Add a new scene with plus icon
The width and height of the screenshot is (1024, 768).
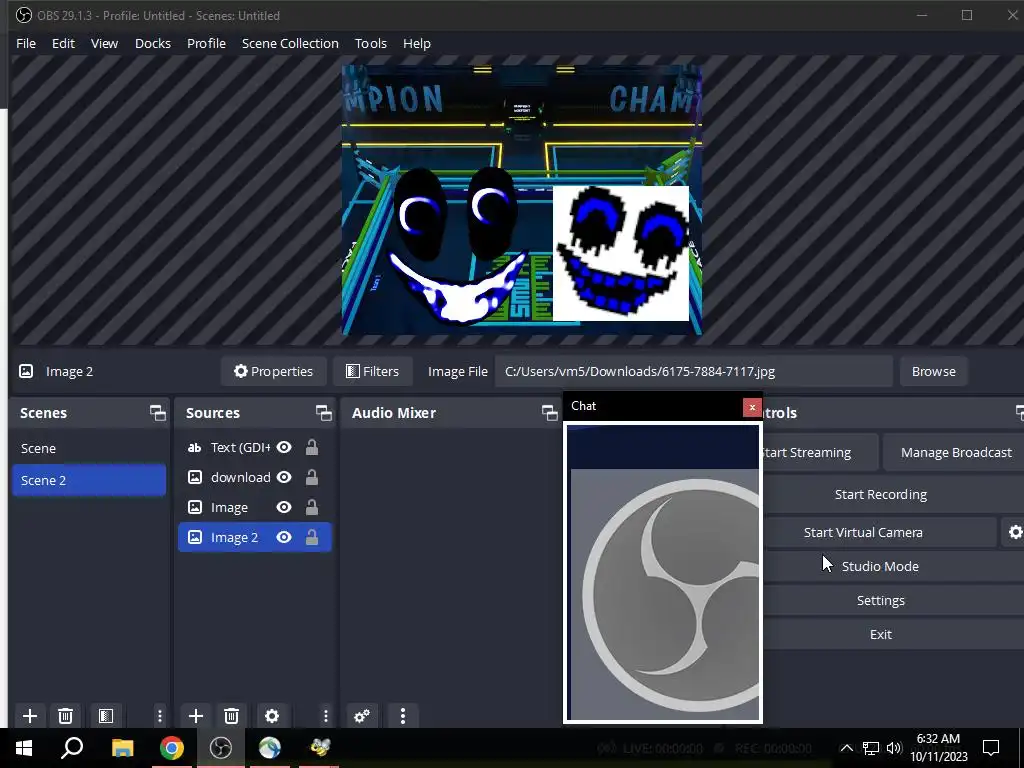tap(29, 716)
